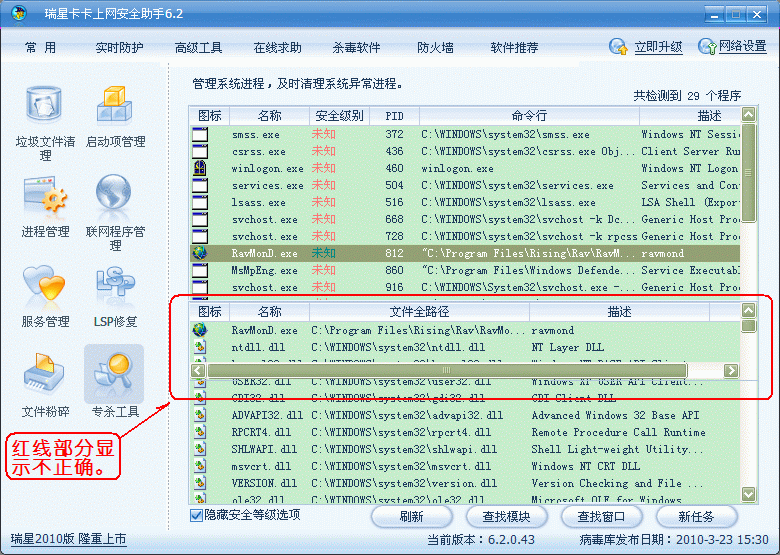This screenshot has height=555, width=780.
Task: Click the app logo in the title bar
Action: point(18,13)
